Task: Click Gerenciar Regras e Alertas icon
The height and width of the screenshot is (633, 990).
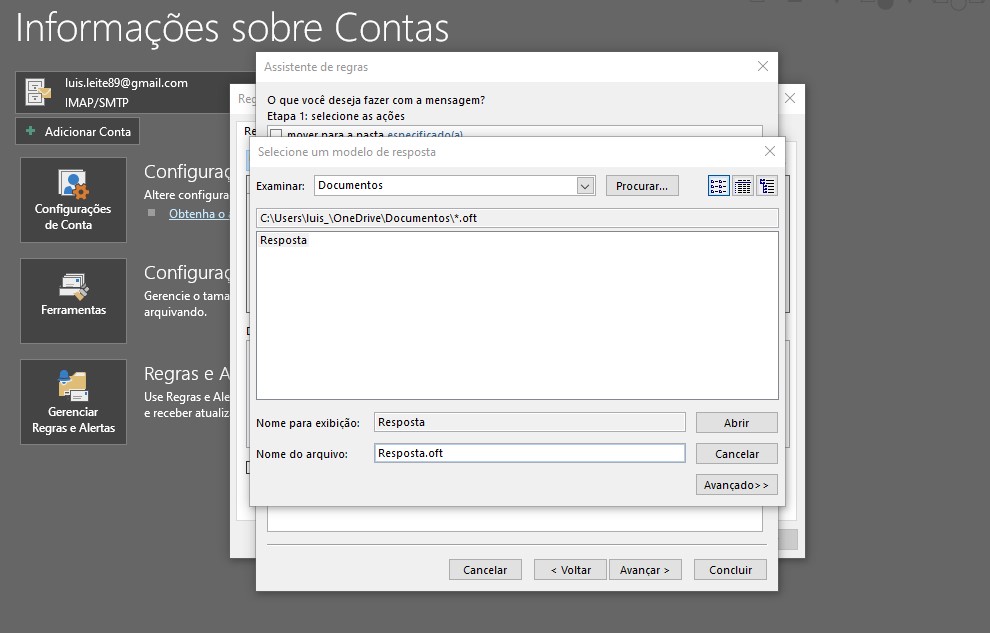Action: 73,402
